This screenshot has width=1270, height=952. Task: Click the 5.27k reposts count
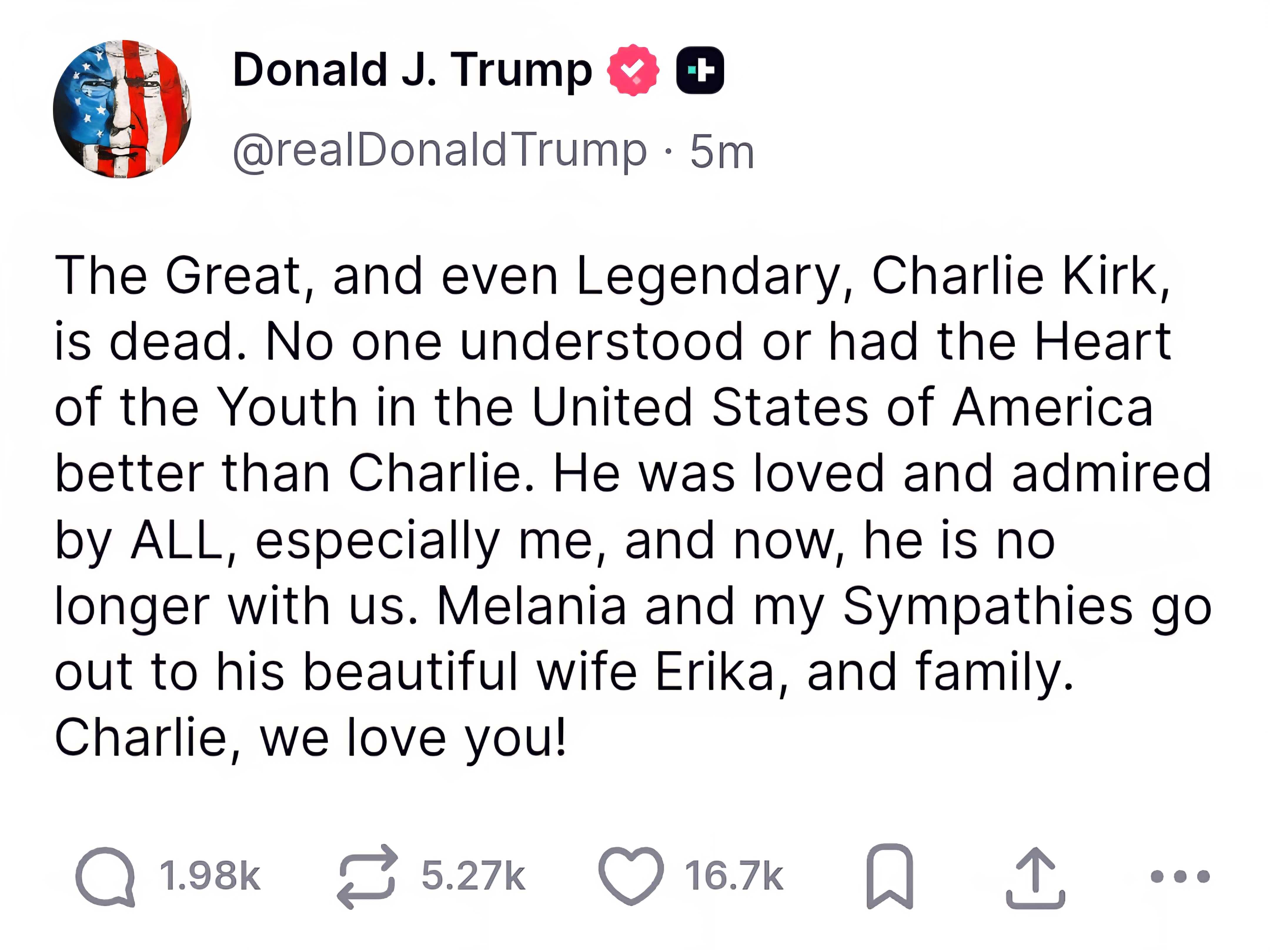[x=473, y=876]
